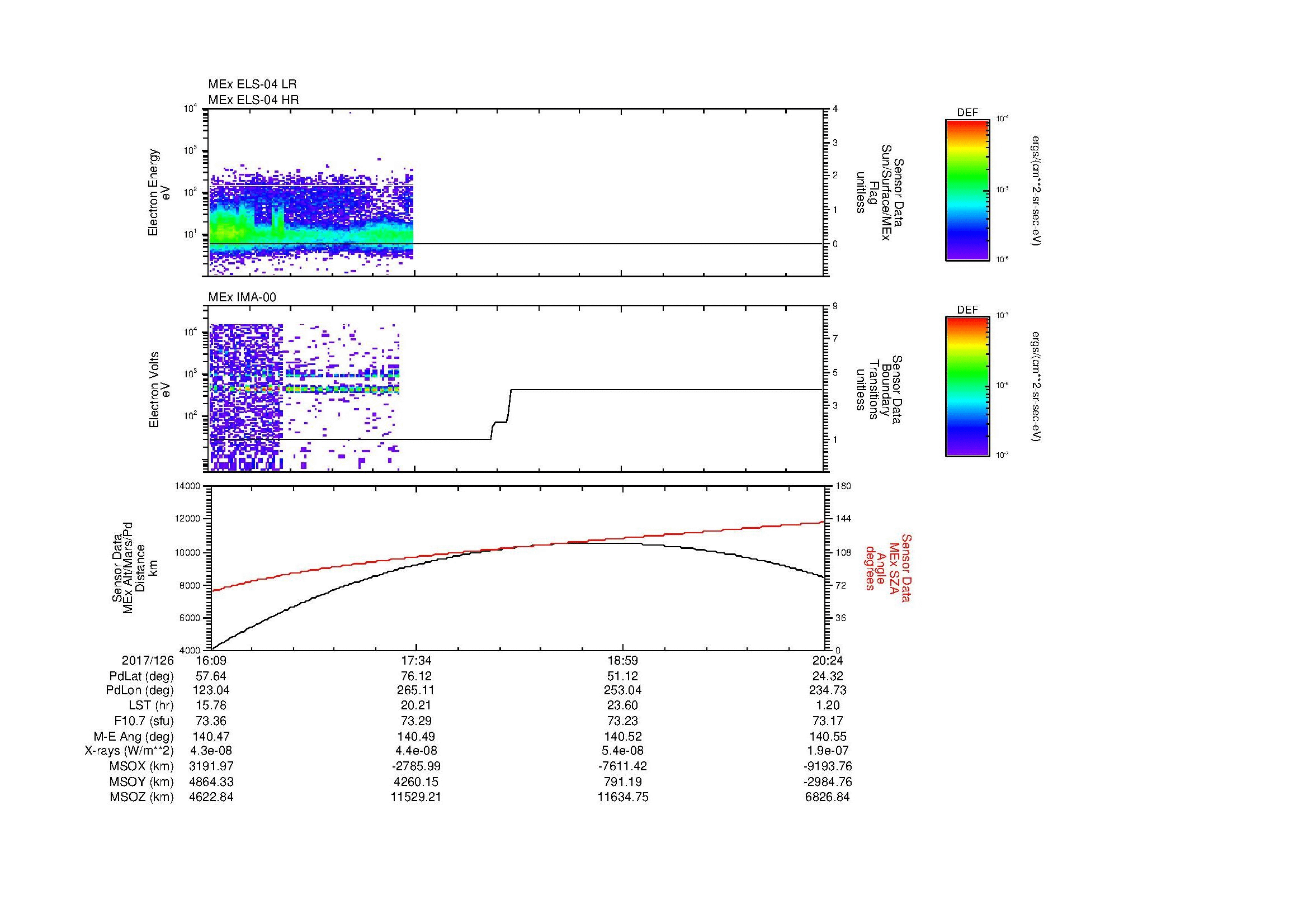This screenshot has height=924, width=1308.
Task: Click the red MEx SZA Angle axis label
Action: pos(887,567)
